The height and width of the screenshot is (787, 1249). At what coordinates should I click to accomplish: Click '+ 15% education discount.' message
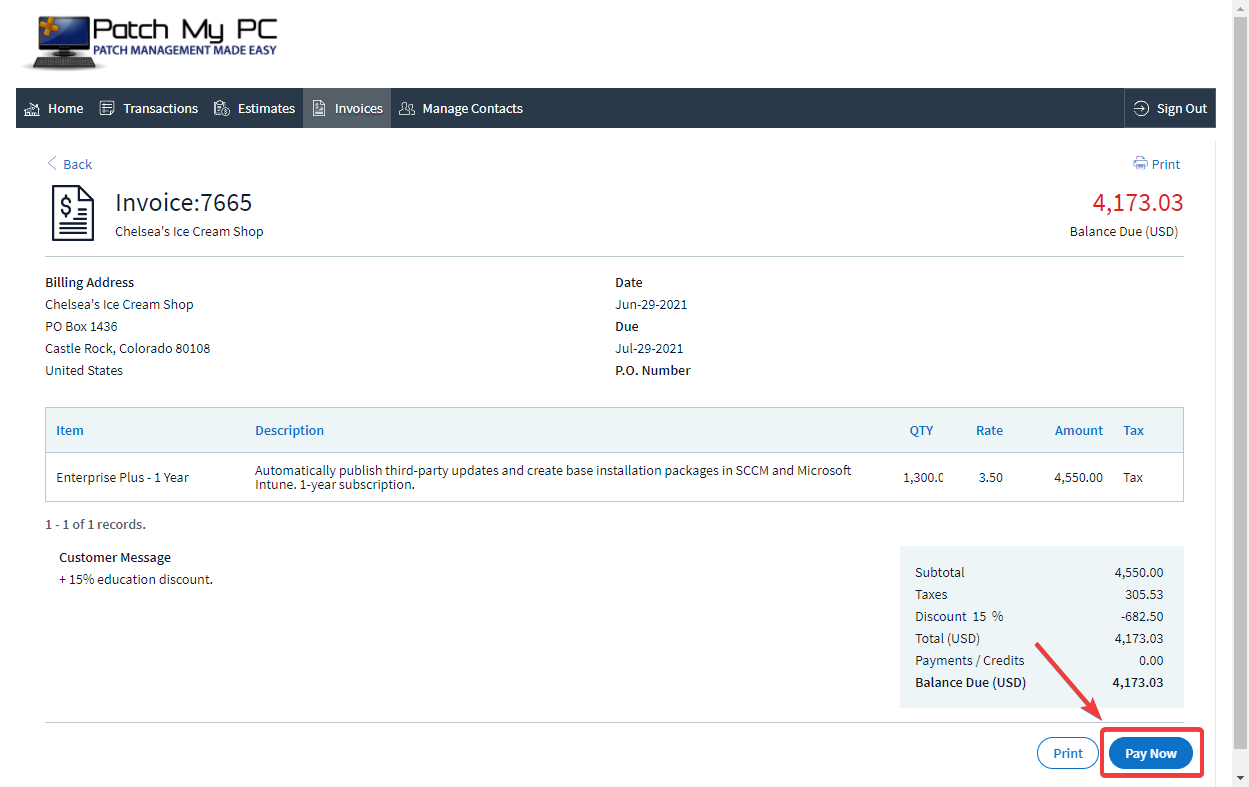point(136,579)
